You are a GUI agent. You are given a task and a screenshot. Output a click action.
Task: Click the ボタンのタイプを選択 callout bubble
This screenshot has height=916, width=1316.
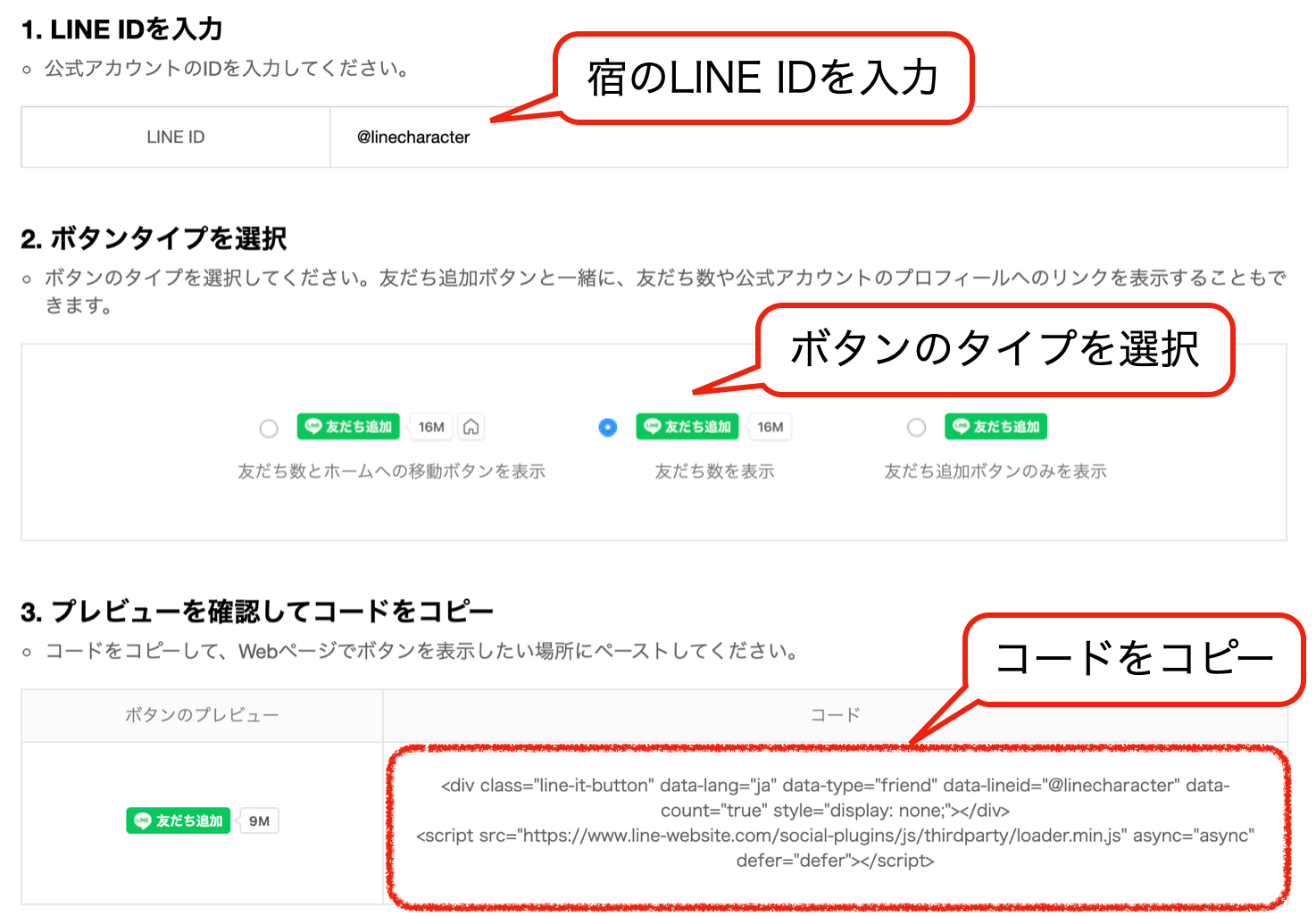995,349
